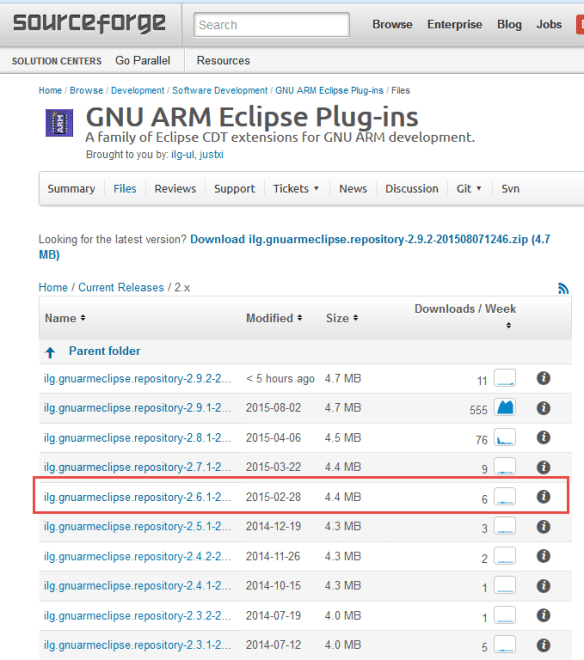Click Home in the folder path
Viewport: 584px width, 660px height.
(53, 287)
